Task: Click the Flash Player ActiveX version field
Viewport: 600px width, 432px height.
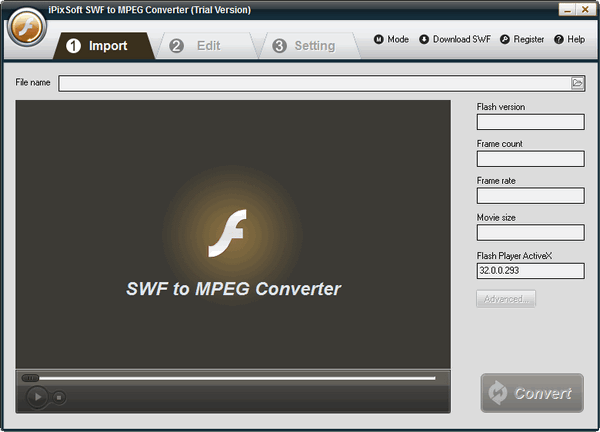Action: click(530, 271)
